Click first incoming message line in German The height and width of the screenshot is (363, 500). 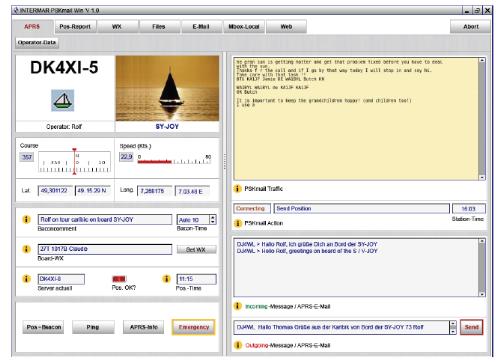tap(307, 244)
